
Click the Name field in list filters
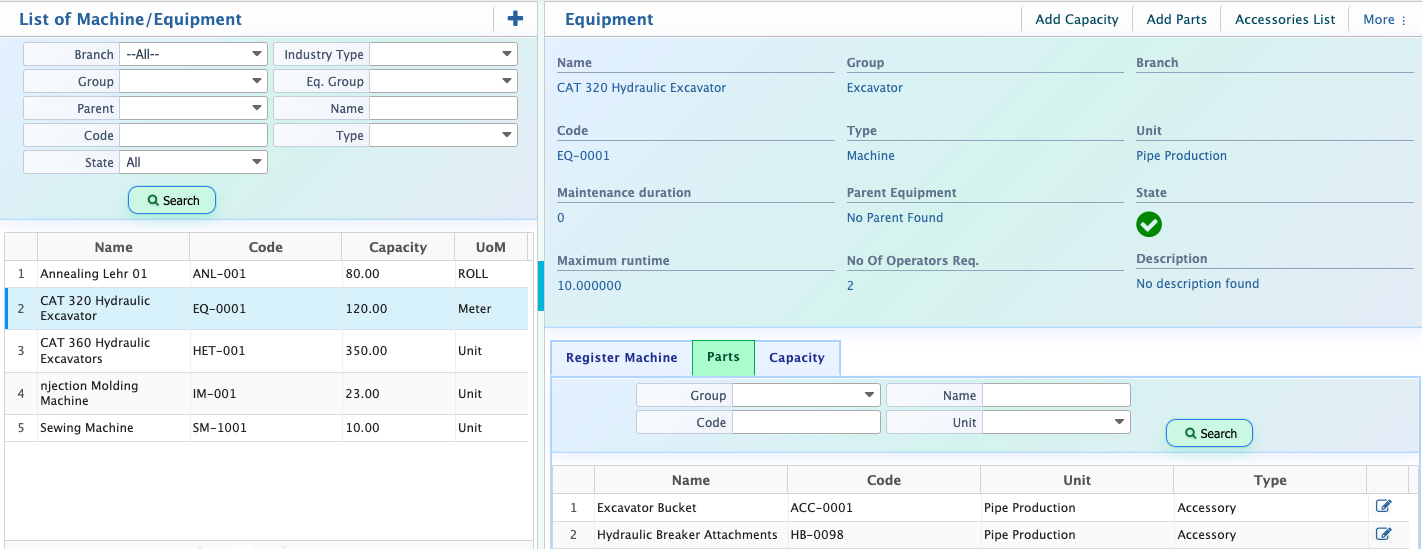click(443, 108)
